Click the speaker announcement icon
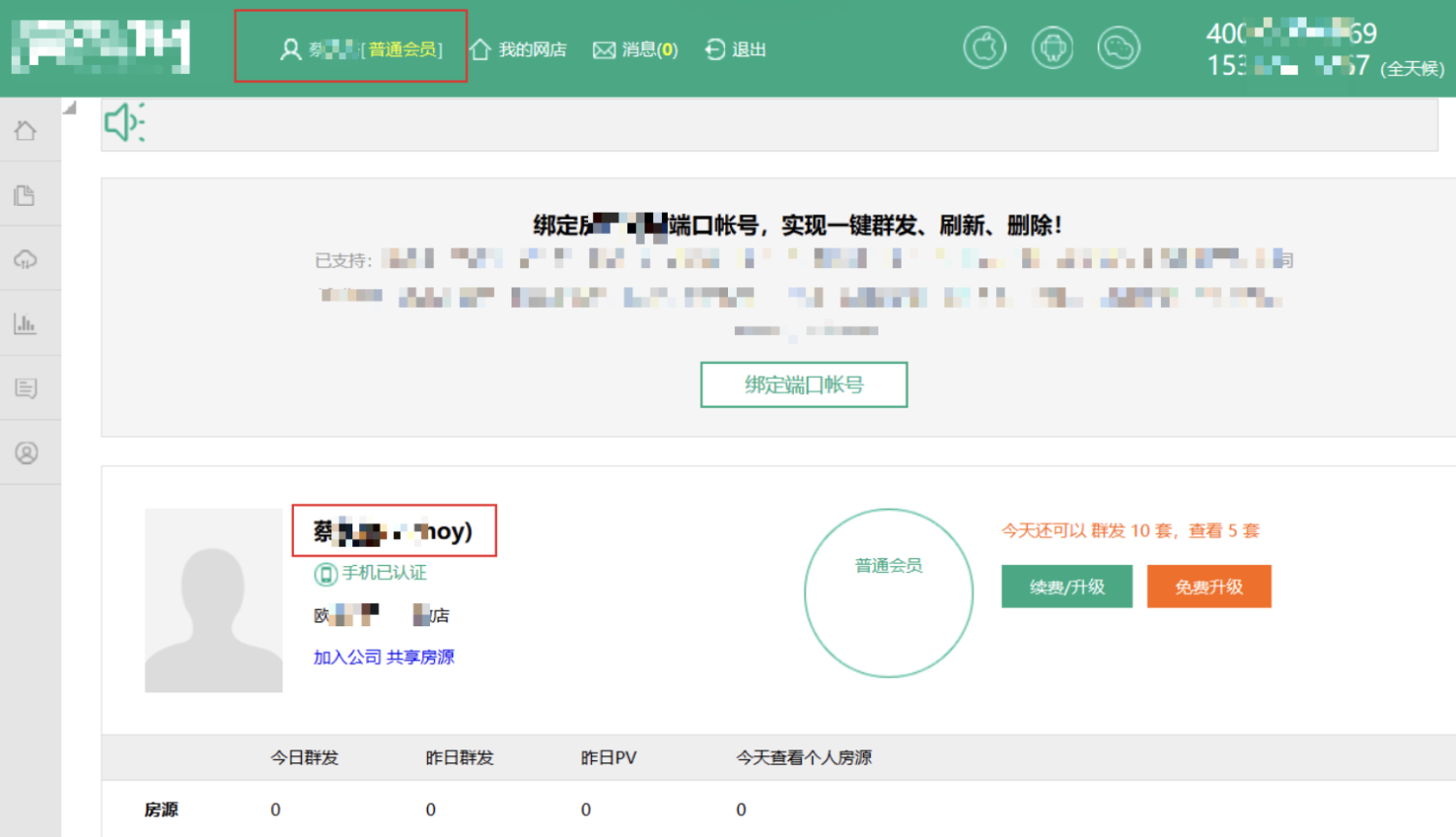This screenshot has height=837, width=1456. 124,122
